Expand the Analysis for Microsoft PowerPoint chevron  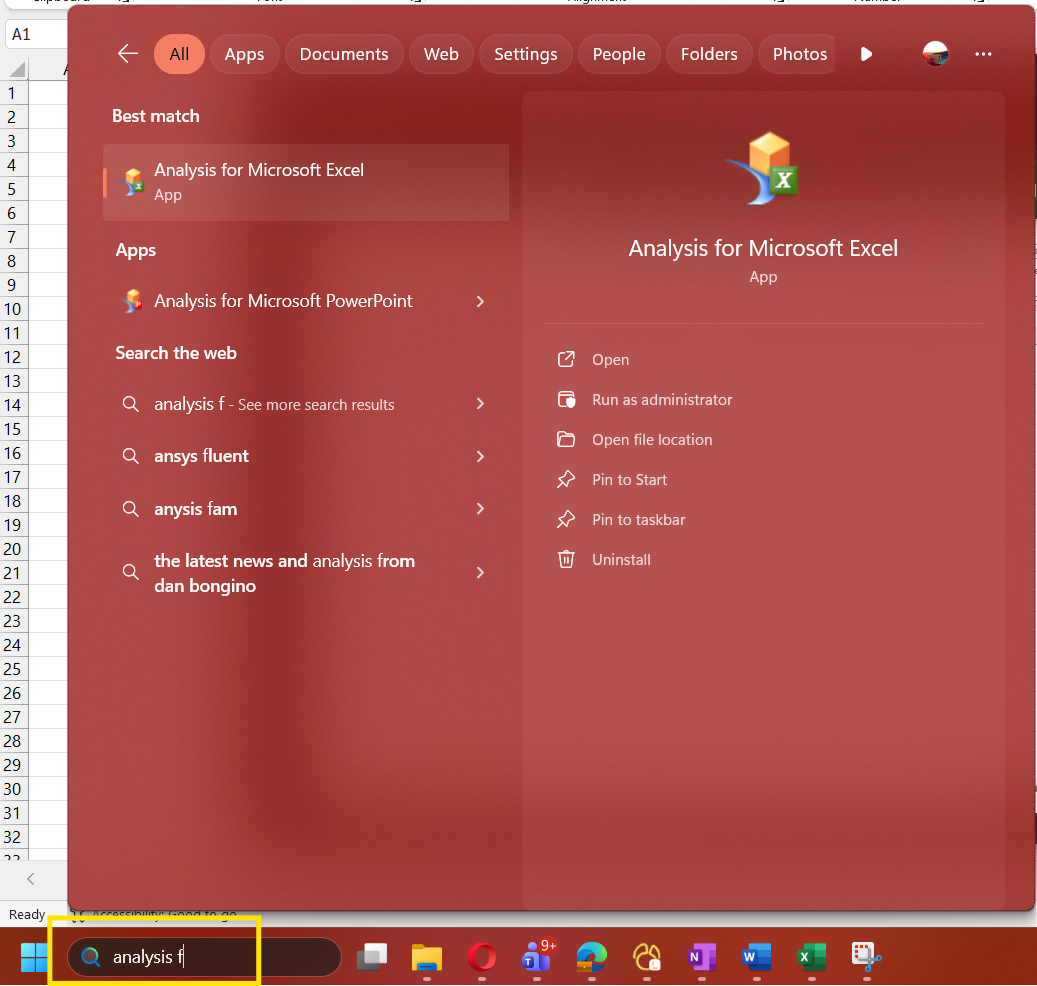click(480, 301)
